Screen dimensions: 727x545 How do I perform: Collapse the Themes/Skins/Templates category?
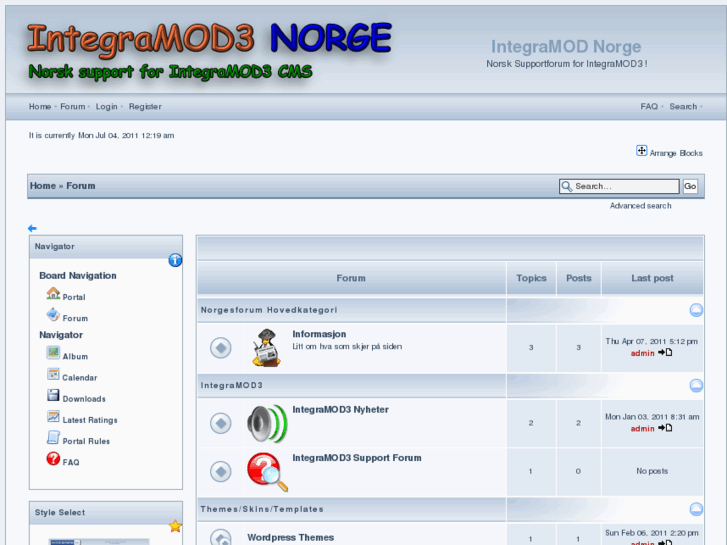696,509
